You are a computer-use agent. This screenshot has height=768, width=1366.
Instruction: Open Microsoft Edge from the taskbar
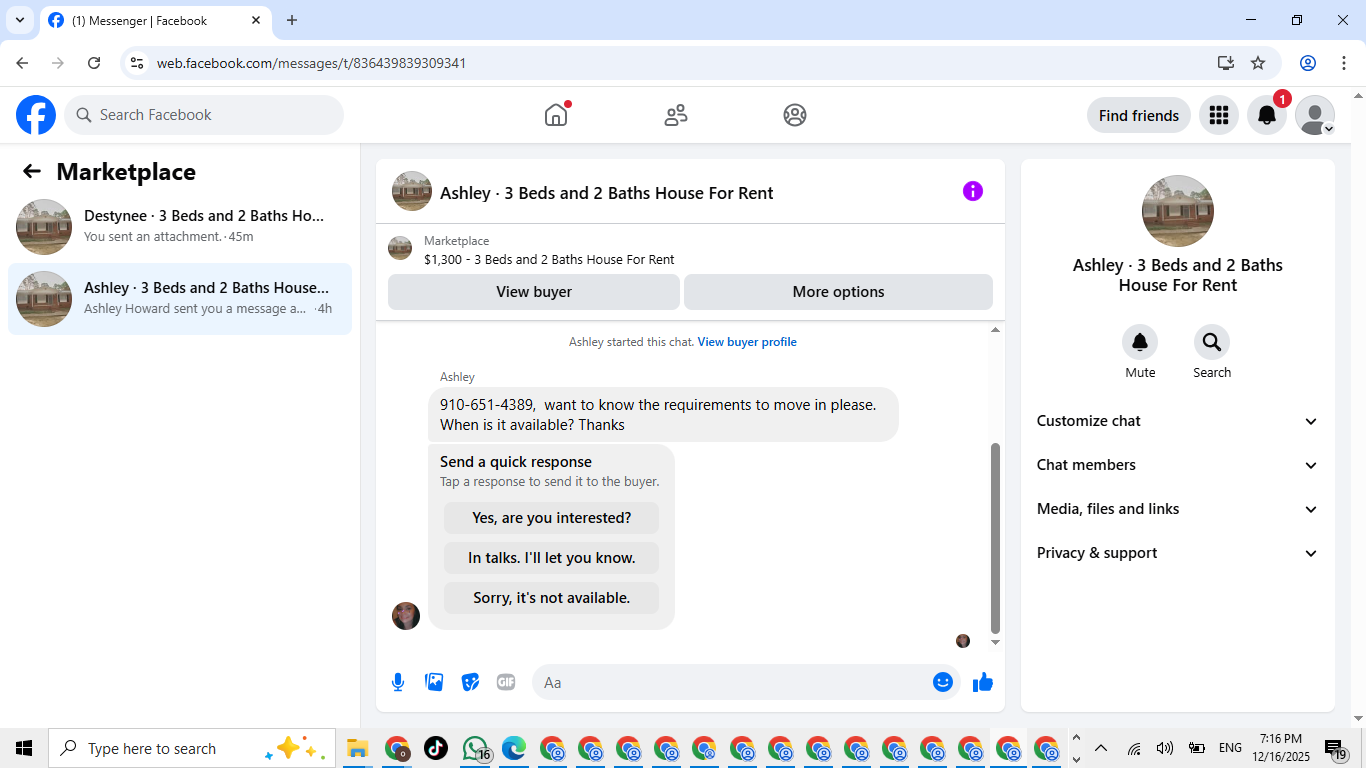click(x=514, y=748)
